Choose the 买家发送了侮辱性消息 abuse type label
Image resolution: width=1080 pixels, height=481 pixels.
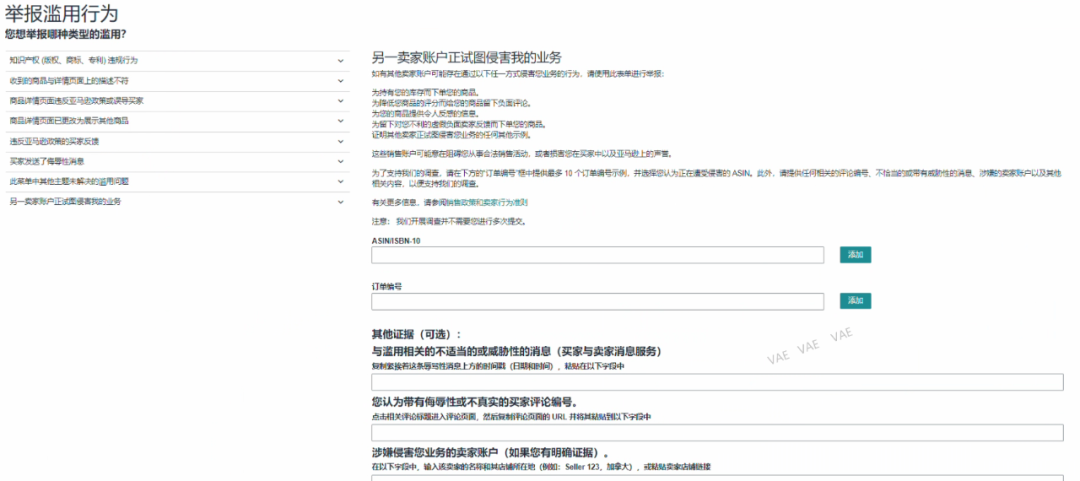click(47, 162)
